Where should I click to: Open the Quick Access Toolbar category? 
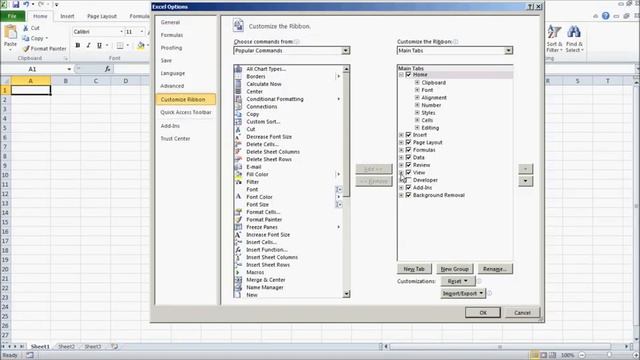pyautogui.click(x=186, y=112)
